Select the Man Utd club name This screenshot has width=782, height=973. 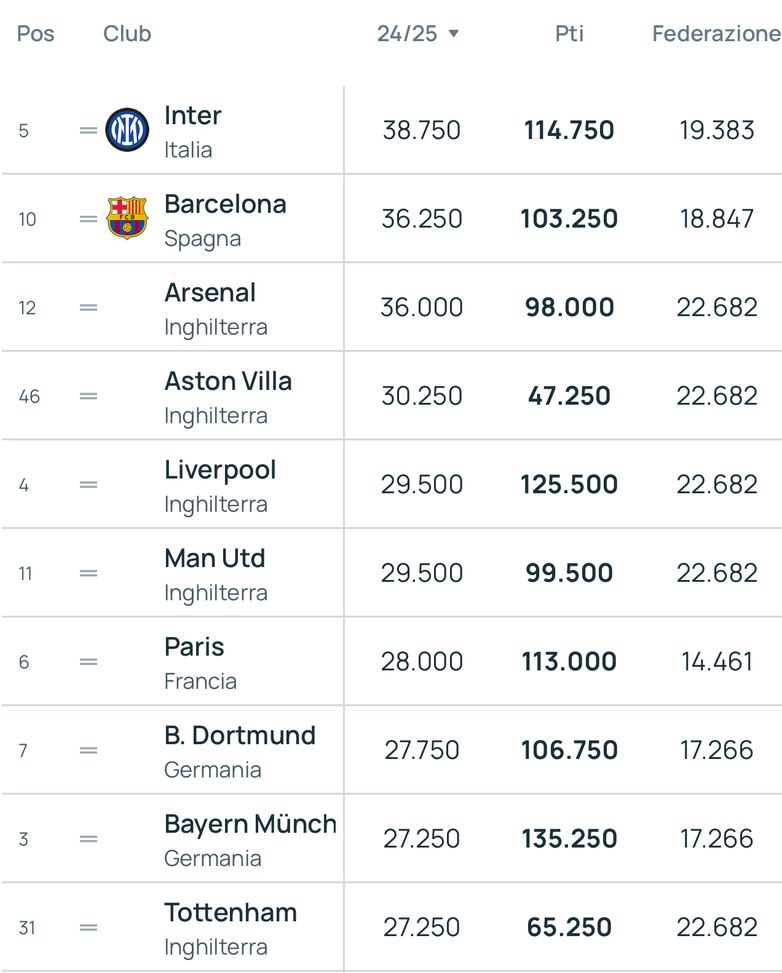[x=215, y=558]
